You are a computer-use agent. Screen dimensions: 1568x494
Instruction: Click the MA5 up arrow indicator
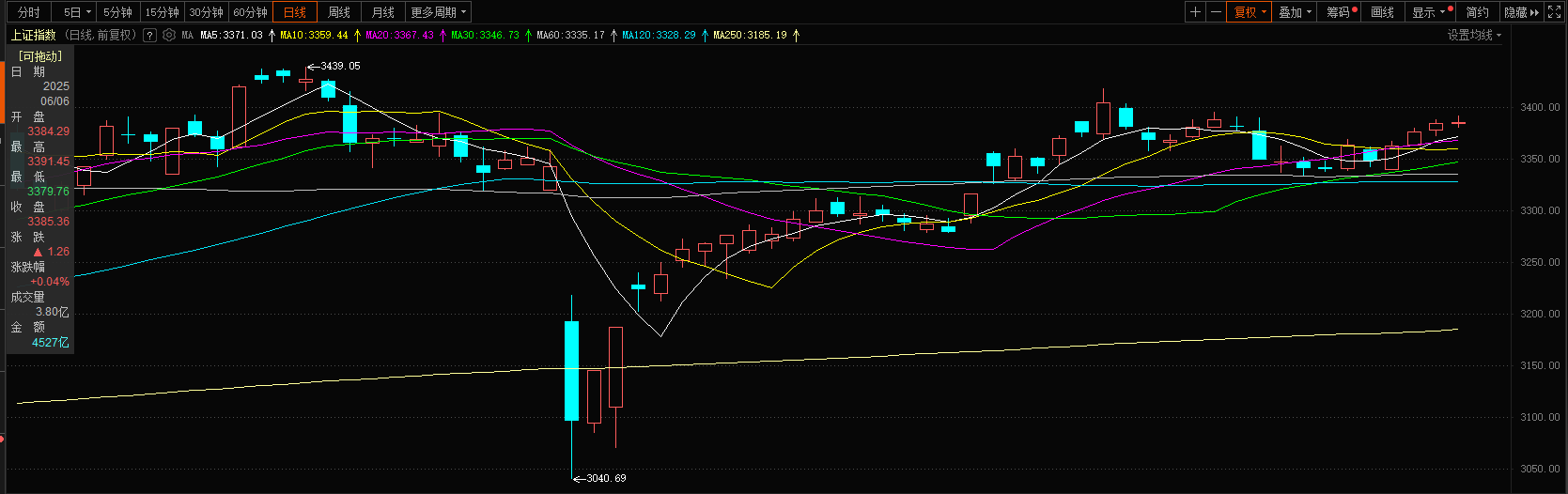(x=272, y=35)
